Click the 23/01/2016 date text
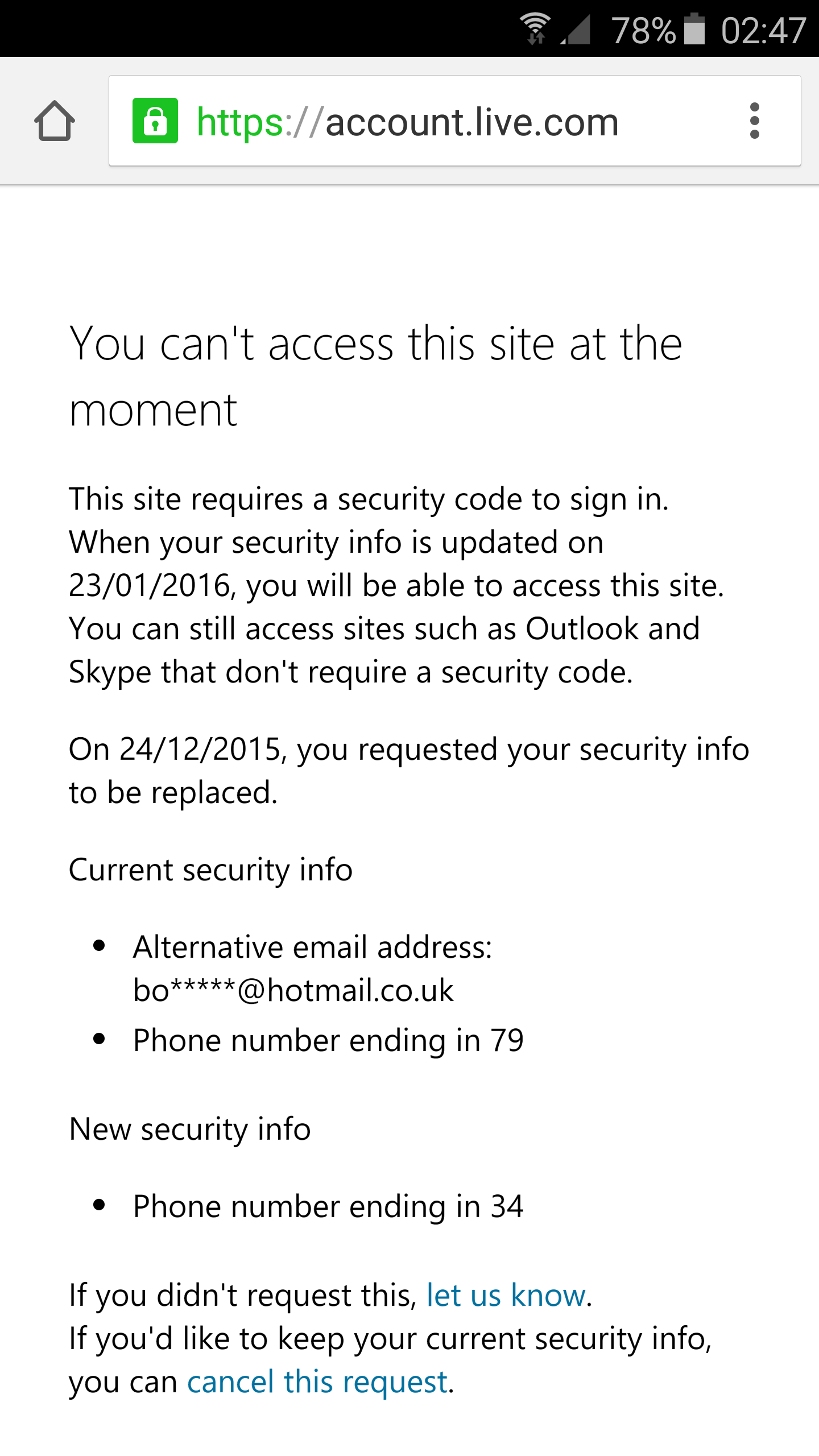This screenshot has width=819, height=1456. point(149,585)
